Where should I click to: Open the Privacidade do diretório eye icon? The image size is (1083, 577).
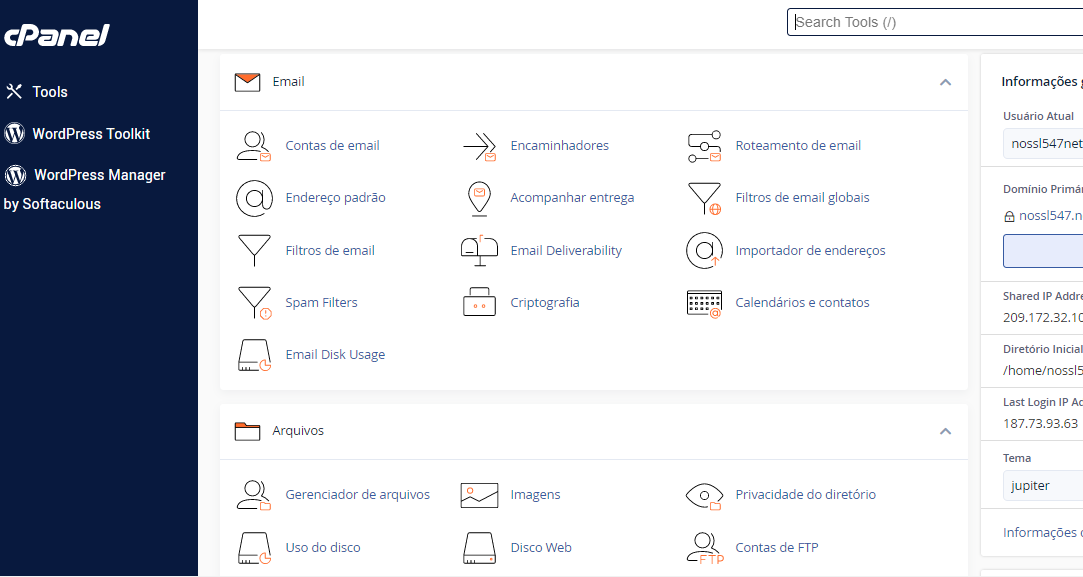pyautogui.click(x=704, y=495)
